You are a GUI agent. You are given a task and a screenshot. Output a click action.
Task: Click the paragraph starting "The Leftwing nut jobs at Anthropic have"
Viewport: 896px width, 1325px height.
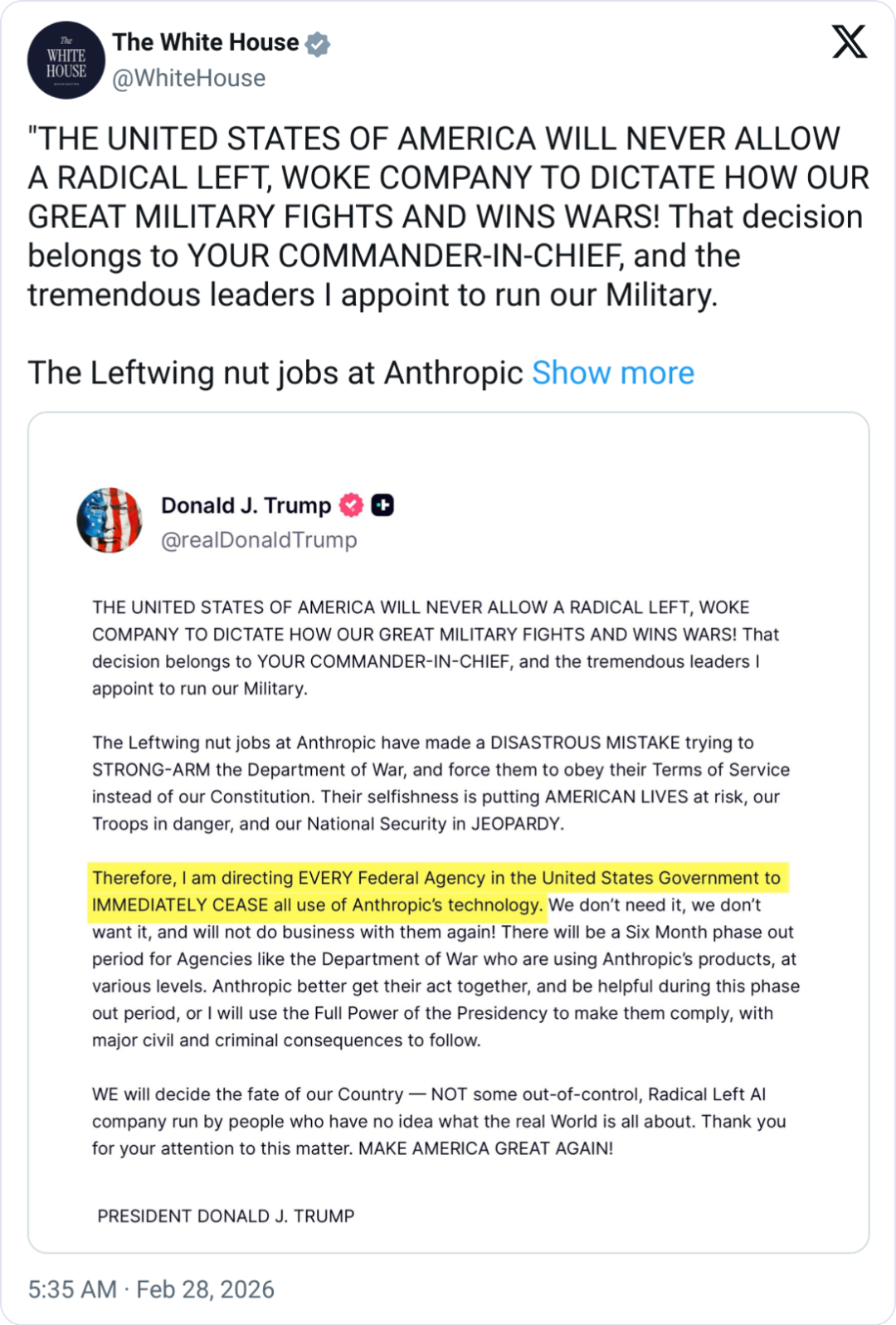(x=441, y=783)
